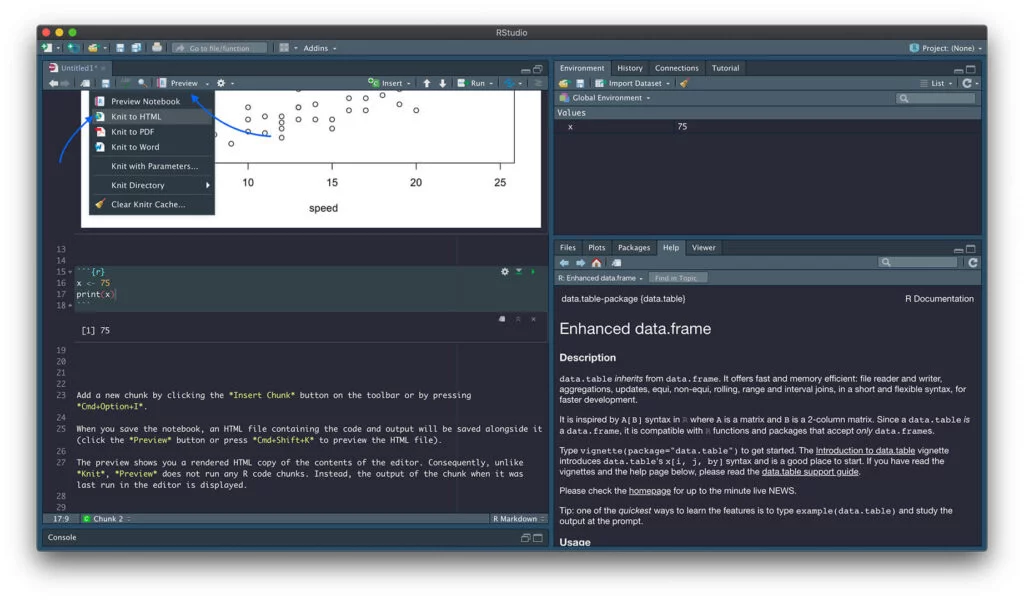Collapse code chunk at line 15

[70, 272]
